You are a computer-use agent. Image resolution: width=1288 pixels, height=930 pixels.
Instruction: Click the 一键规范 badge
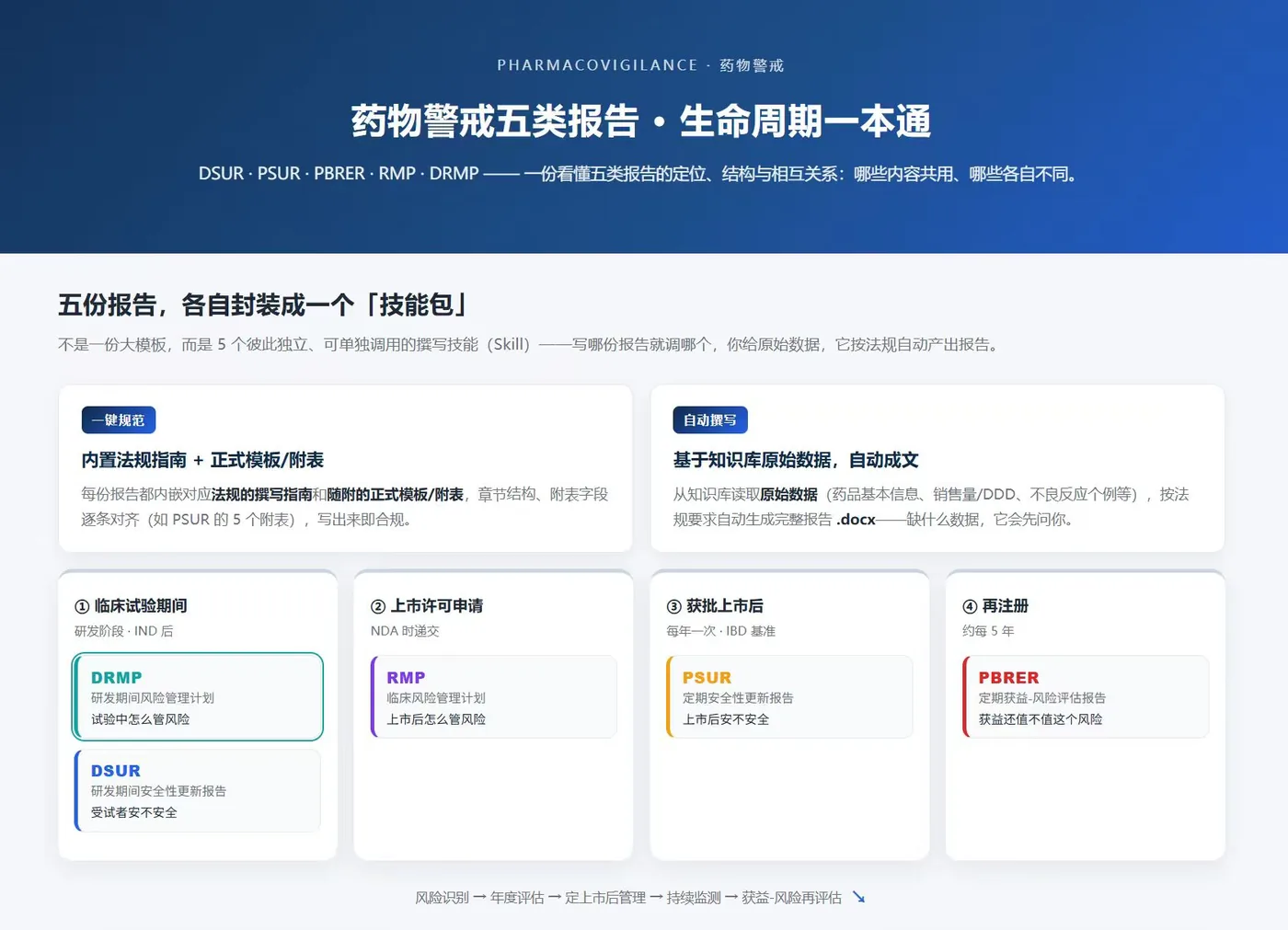[x=119, y=420]
